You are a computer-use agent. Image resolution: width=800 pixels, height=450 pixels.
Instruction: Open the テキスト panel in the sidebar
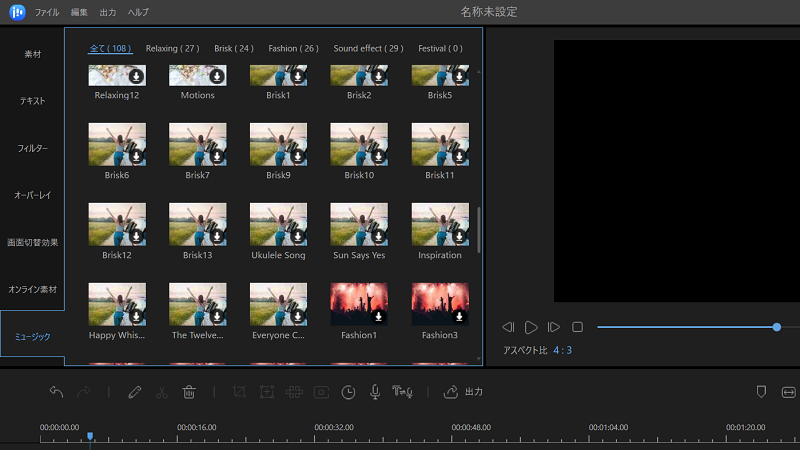click(x=32, y=101)
